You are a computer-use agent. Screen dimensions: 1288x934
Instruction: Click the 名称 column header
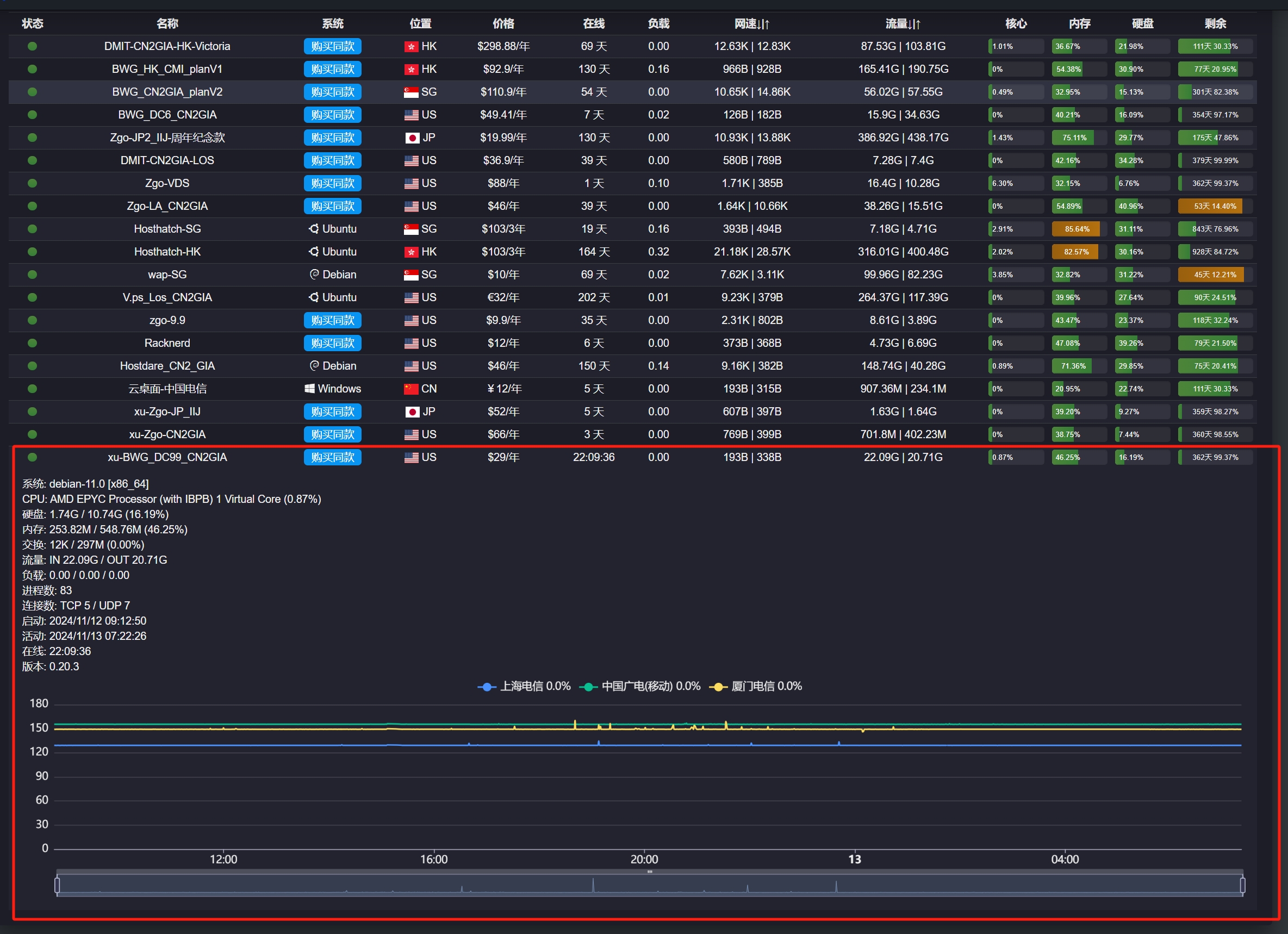pos(167,23)
